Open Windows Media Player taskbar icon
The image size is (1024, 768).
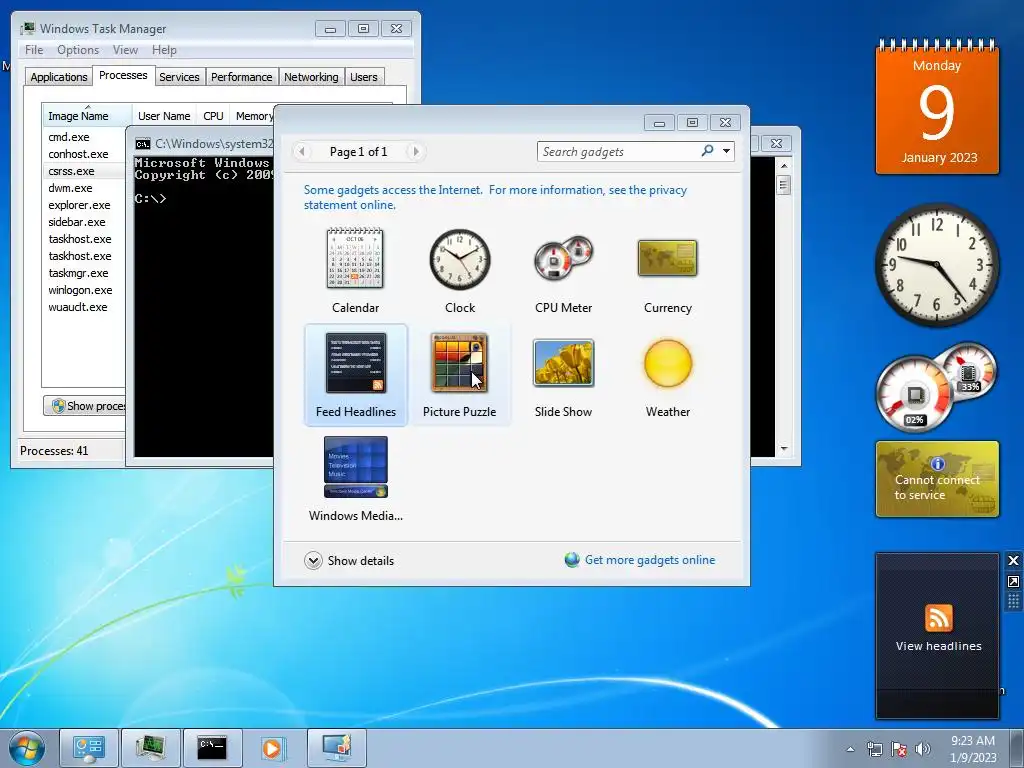click(x=273, y=748)
